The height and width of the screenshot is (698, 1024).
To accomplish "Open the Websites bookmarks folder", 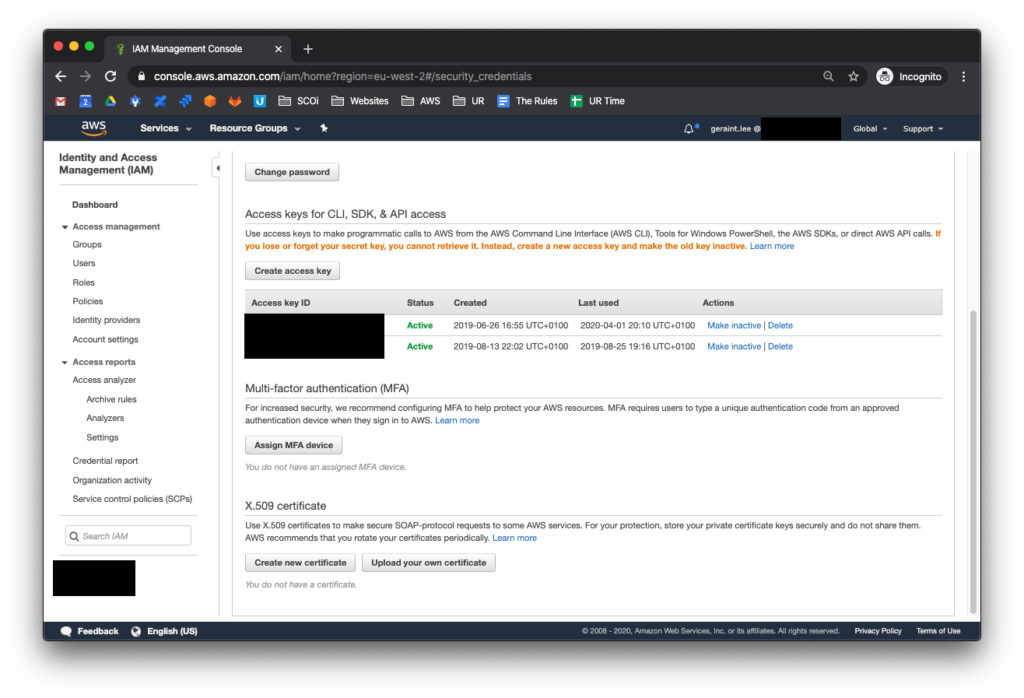I will (x=360, y=101).
